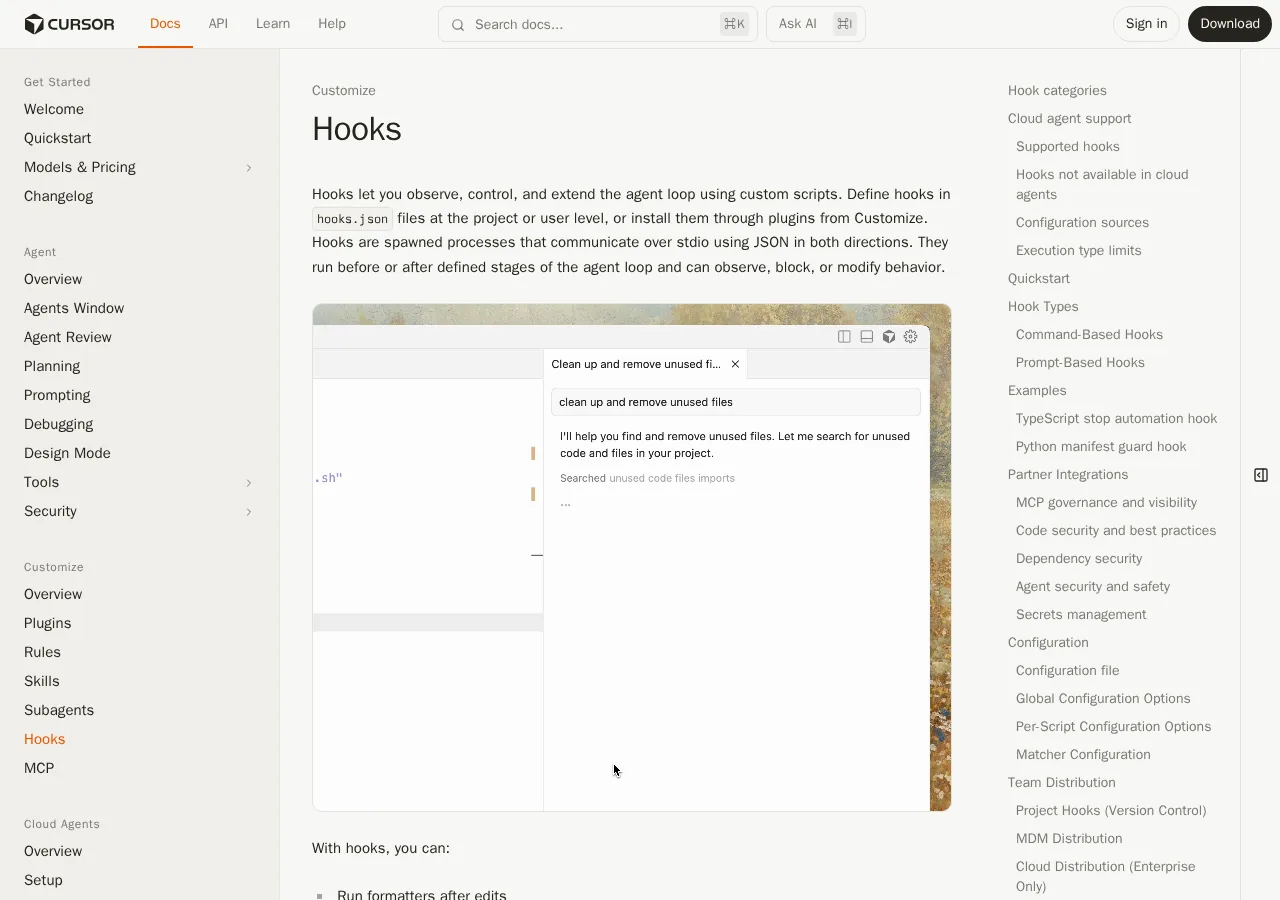Open Design Mode page
The height and width of the screenshot is (900, 1280).
67,453
